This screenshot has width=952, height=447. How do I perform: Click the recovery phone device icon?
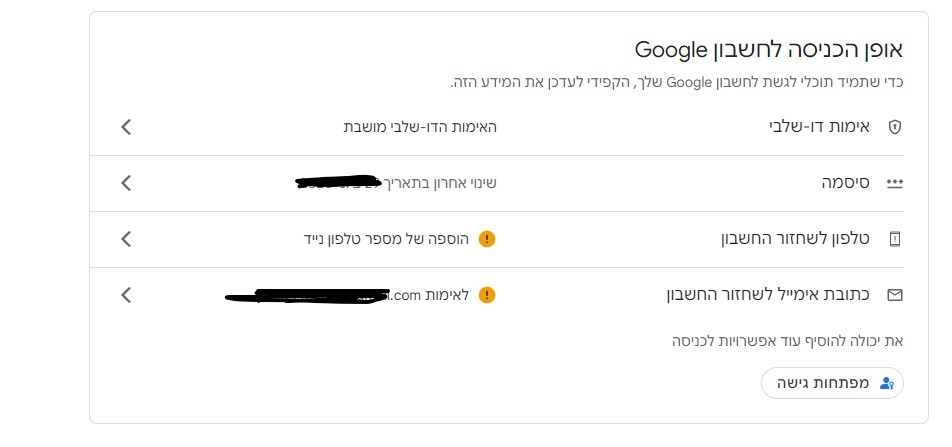[894, 239]
